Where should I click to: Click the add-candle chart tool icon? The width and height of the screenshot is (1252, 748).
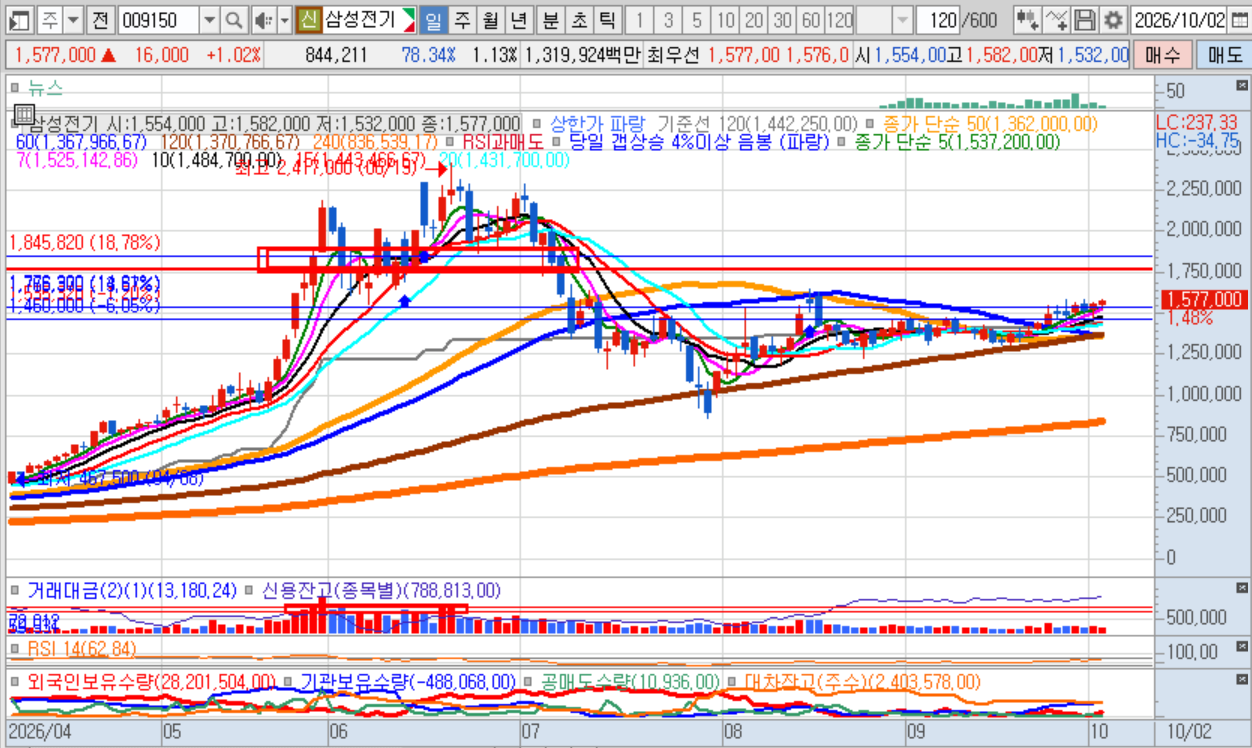click(x=1027, y=19)
